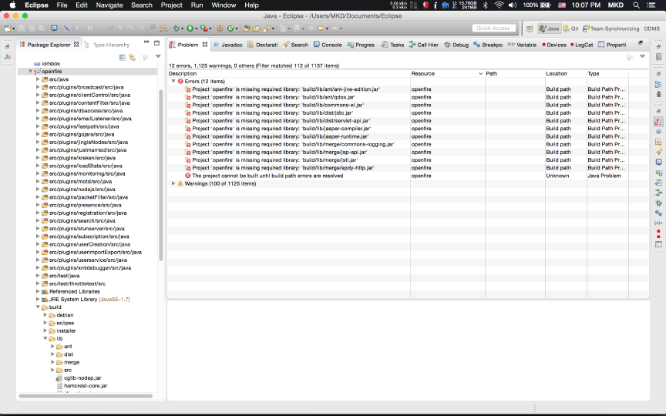Open the Project menu

tap(171, 5)
